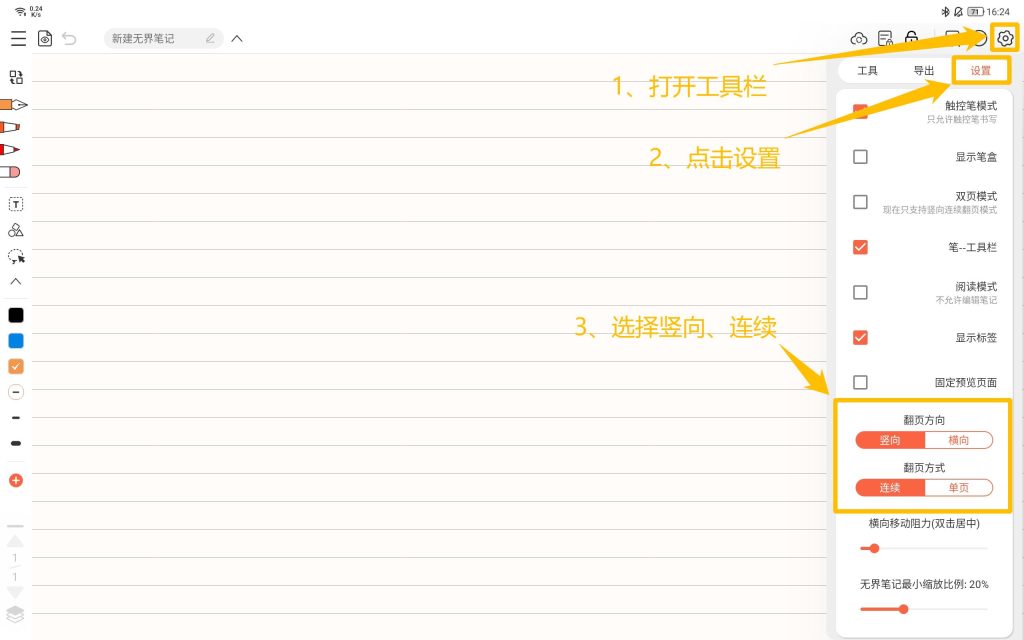Uncheck the 显示标签 checkbox
Image resolution: width=1024 pixels, height=640 pixels.
(860, 337)
